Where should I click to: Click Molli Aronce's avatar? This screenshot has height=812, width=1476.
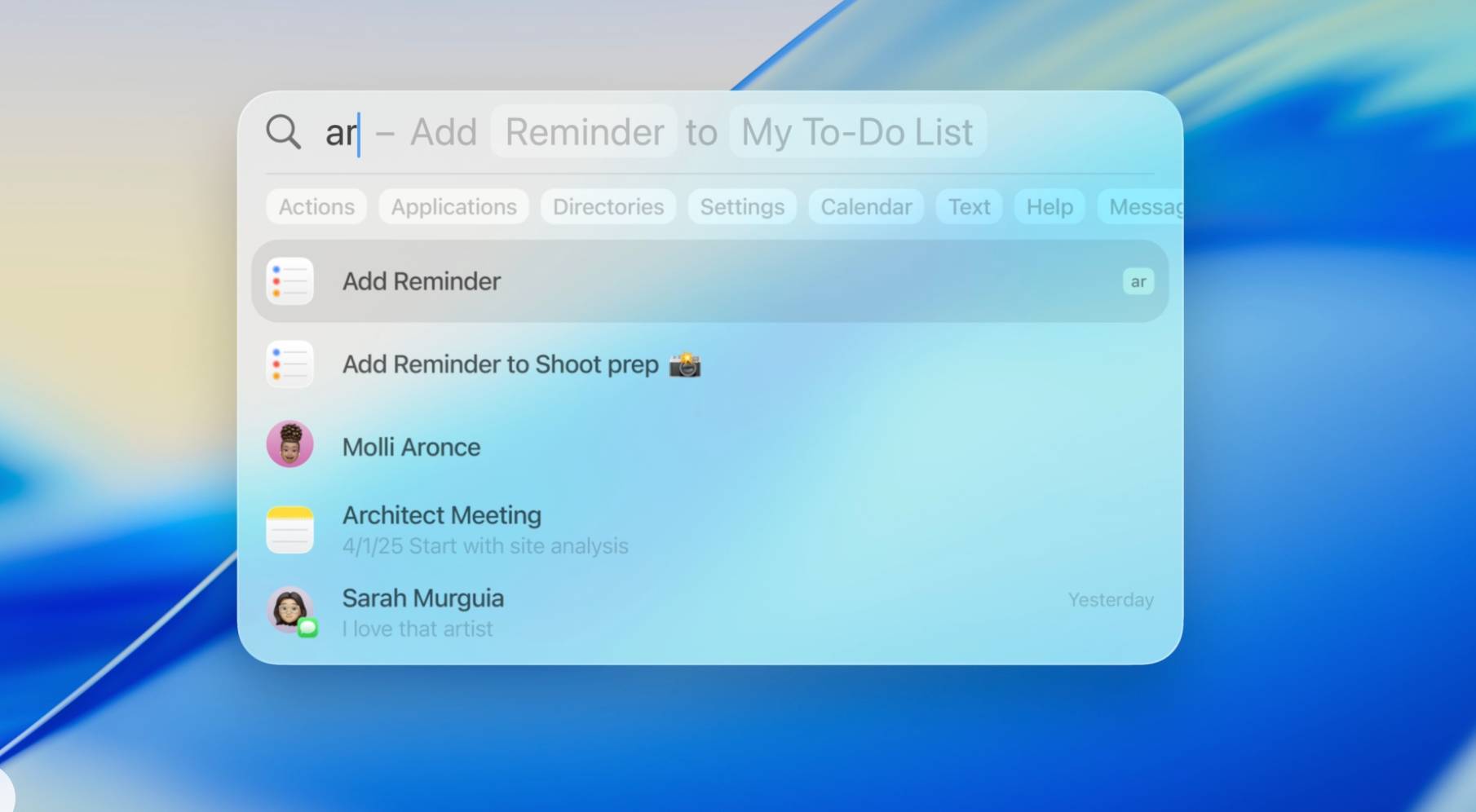point(289,444)
